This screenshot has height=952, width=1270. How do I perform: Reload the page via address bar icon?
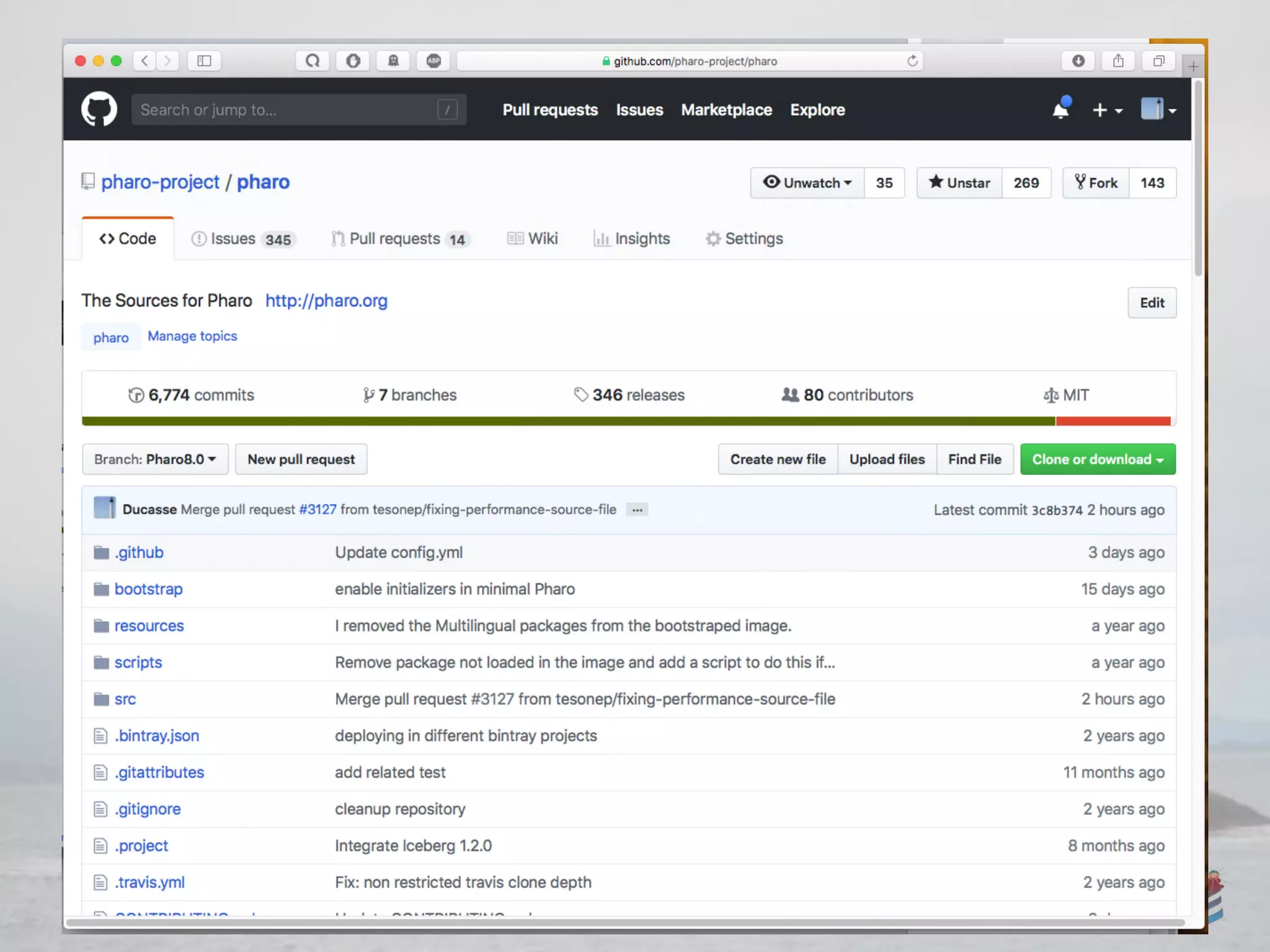pos(912,61)
